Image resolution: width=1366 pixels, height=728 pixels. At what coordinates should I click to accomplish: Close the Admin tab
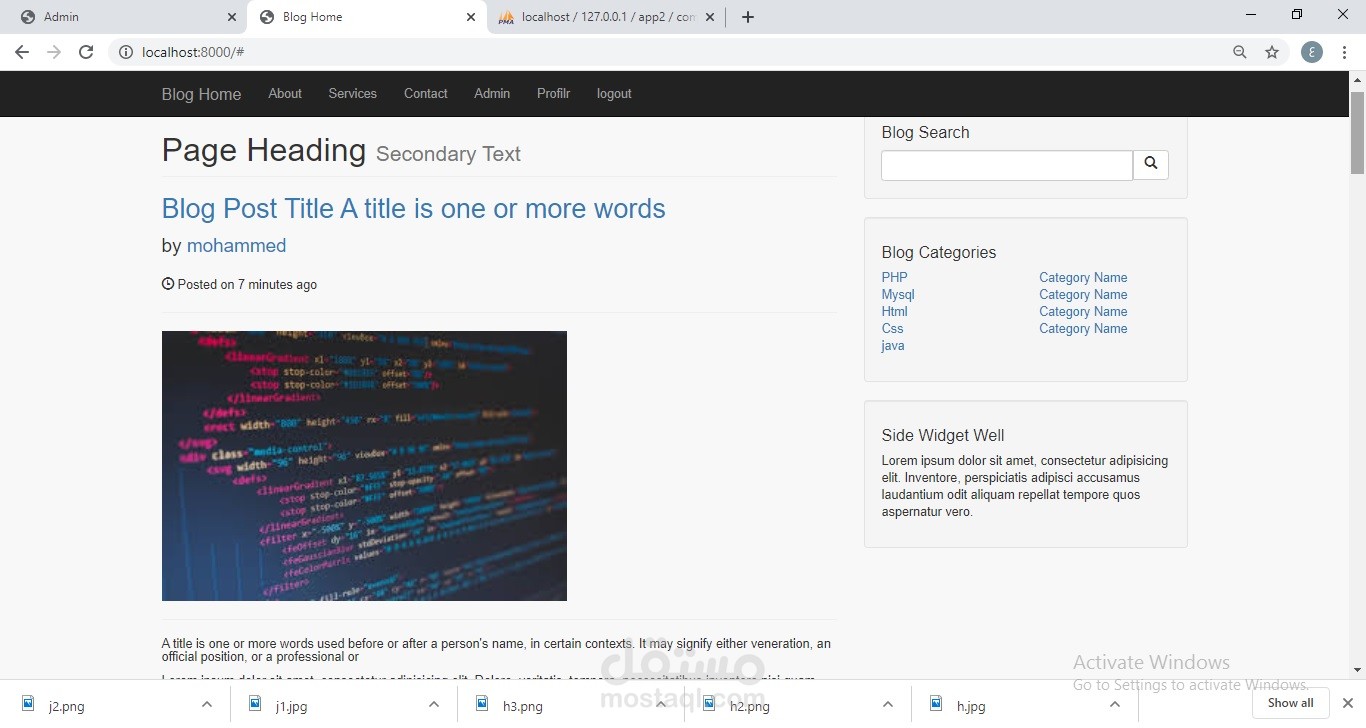[232, 17]
